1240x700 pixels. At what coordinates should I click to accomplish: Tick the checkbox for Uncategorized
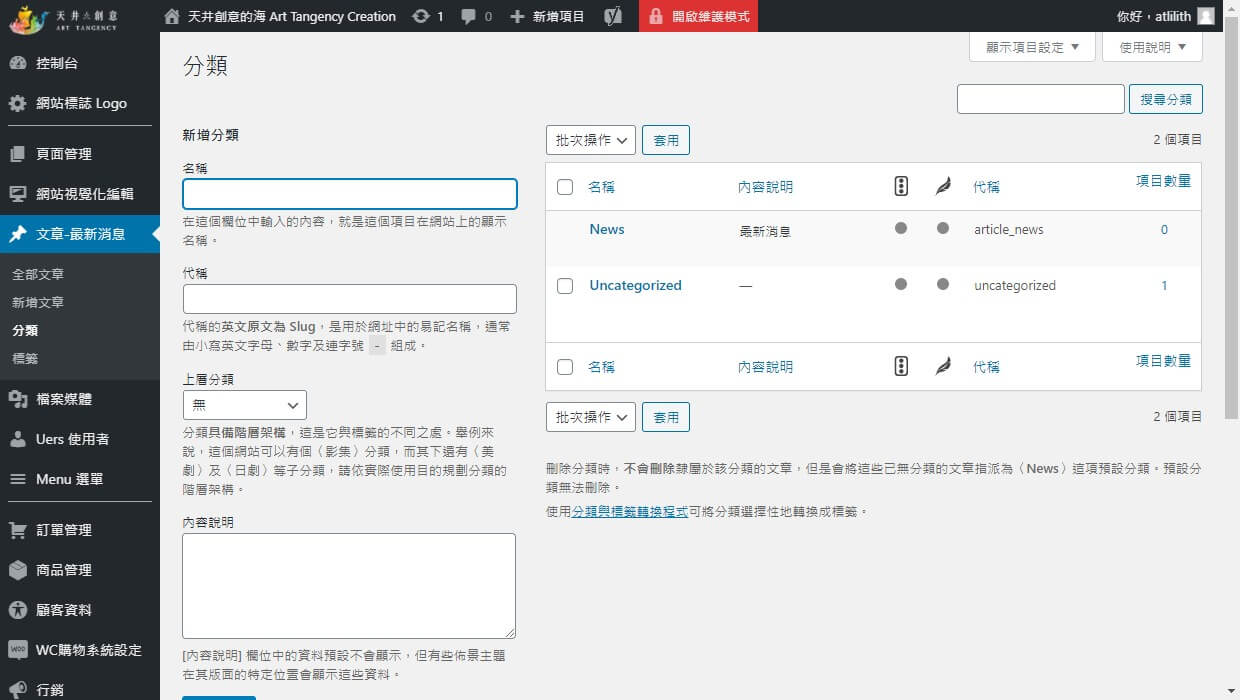pyautogui.click(x=565, y=286)
